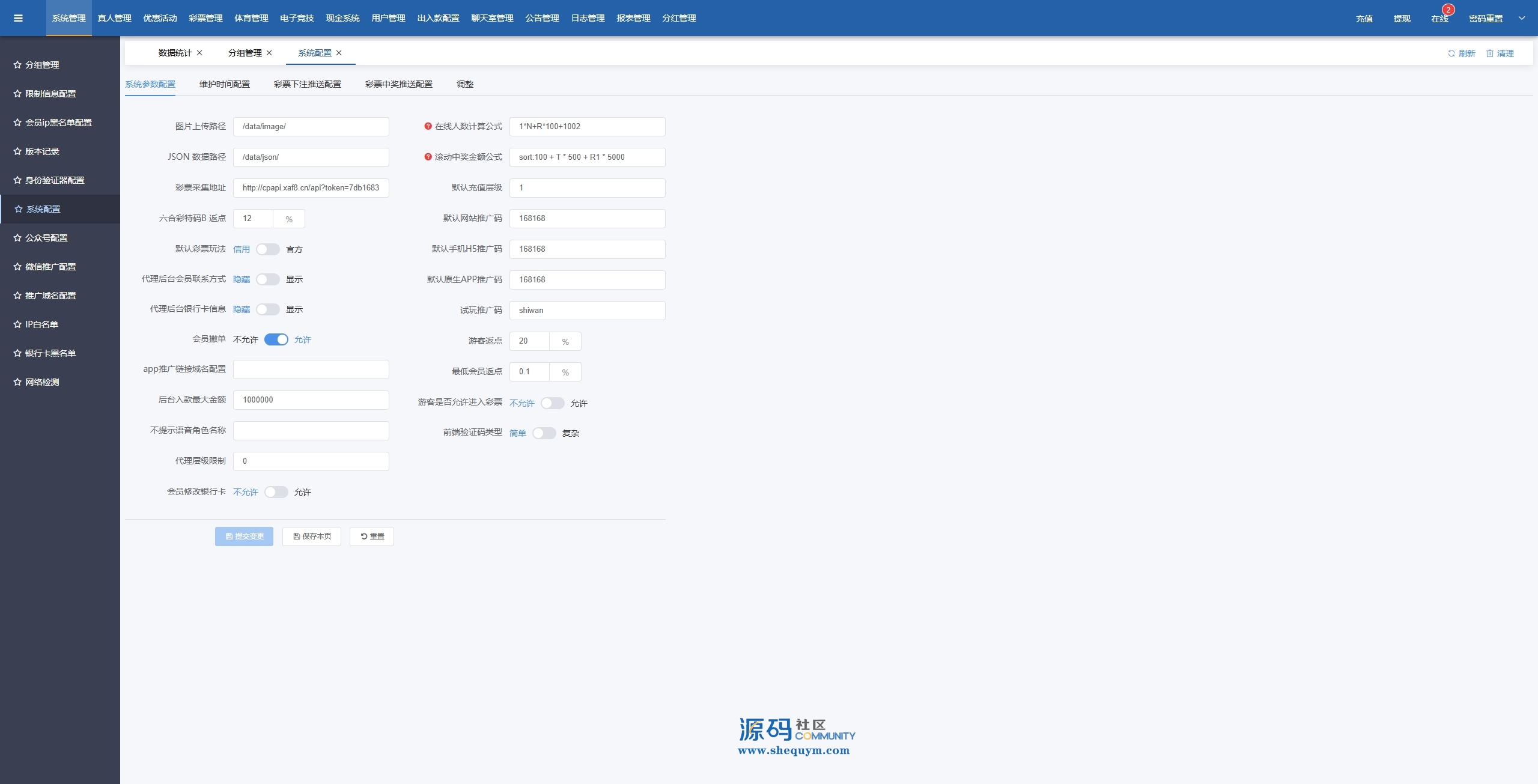Close the 数据统计 tab with its X
Image resolution: width=1538 pixels, height=784 pixels.
point(199,53)
